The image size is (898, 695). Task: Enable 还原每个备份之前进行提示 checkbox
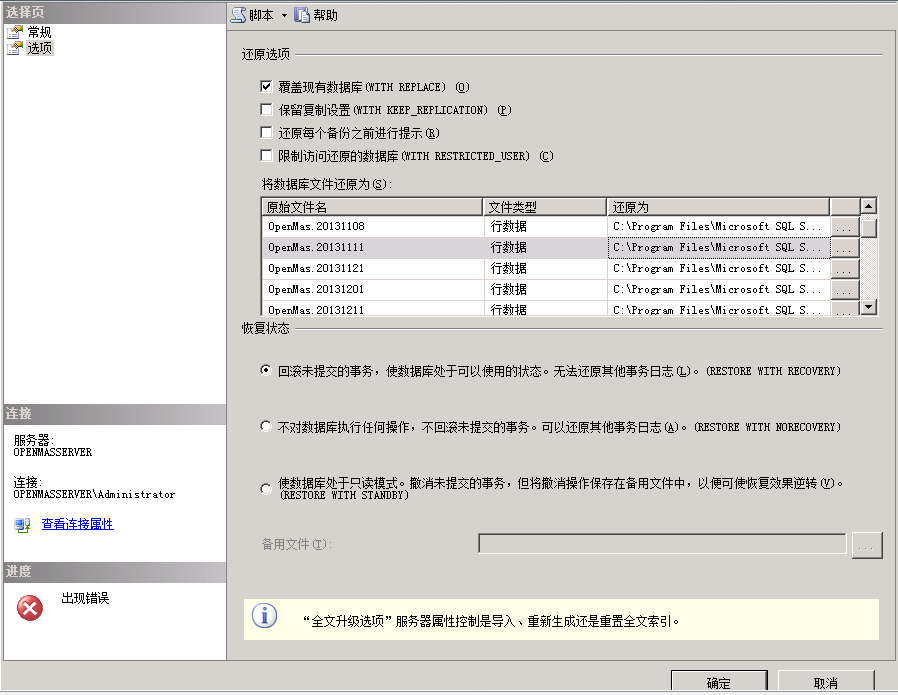pos(266,133)
